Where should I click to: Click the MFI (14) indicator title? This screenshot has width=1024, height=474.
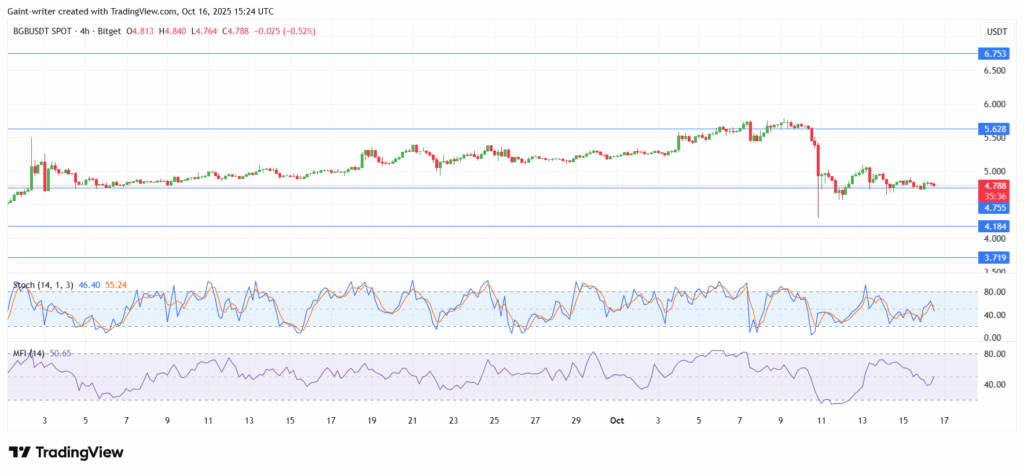pyautogui.click(x=29, y=353)
